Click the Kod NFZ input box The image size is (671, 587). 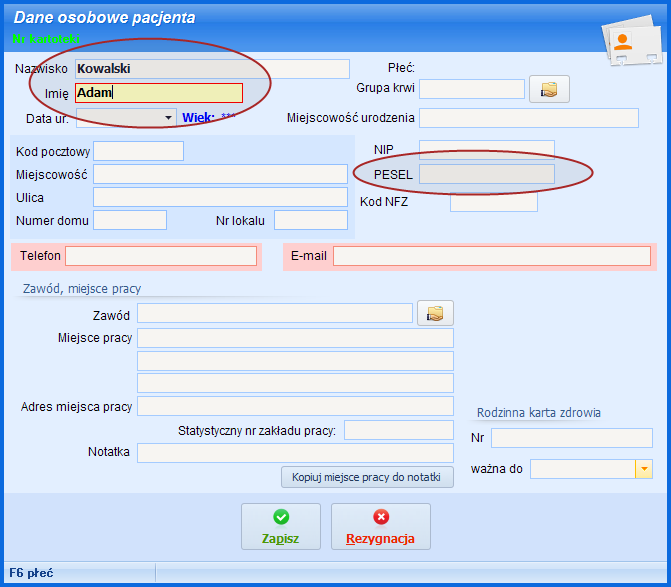(x=493, y=202)
